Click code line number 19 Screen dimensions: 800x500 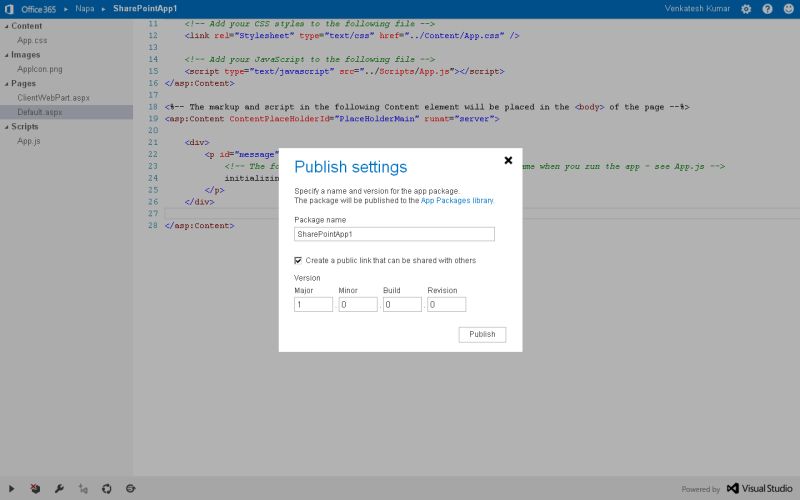(153, 118)
